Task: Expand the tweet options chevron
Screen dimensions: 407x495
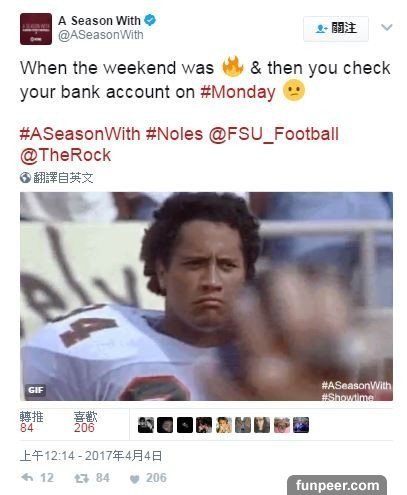Action: tap(387, 27)
